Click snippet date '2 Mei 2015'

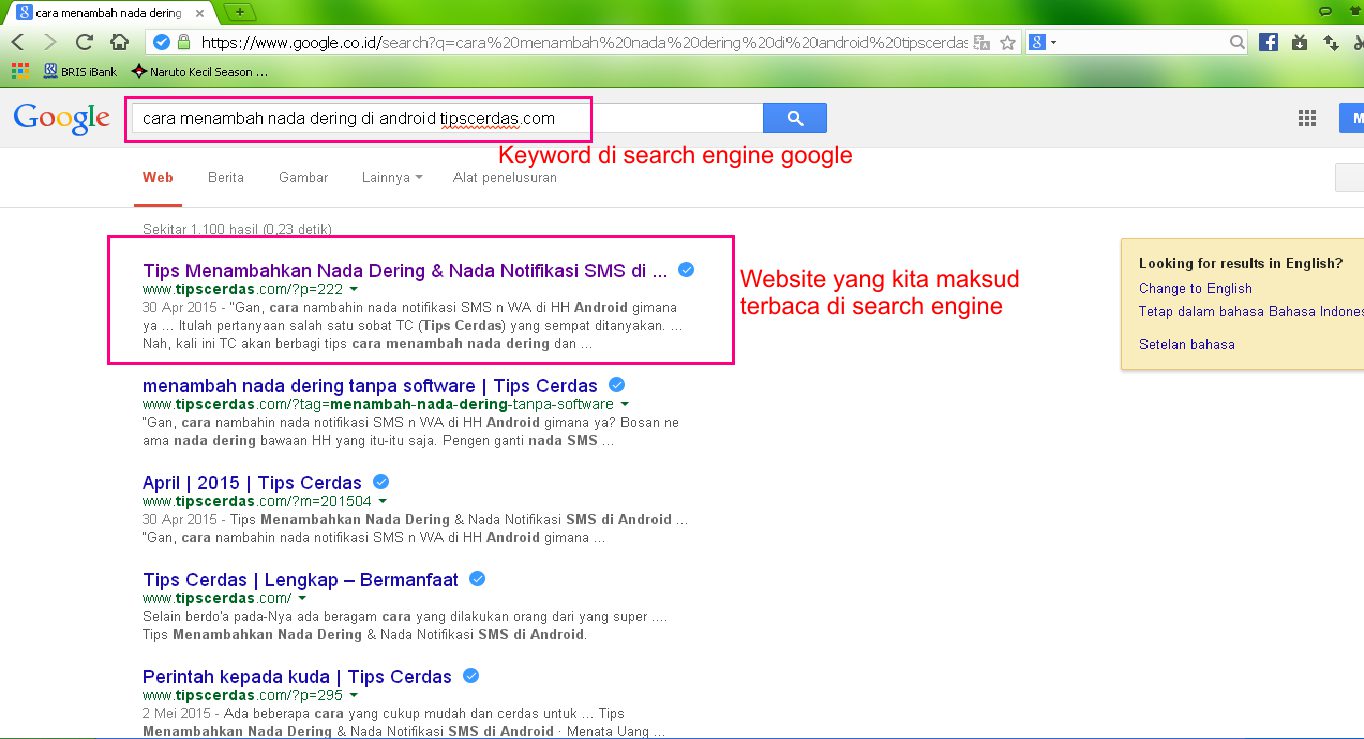[x=177, y=714]
